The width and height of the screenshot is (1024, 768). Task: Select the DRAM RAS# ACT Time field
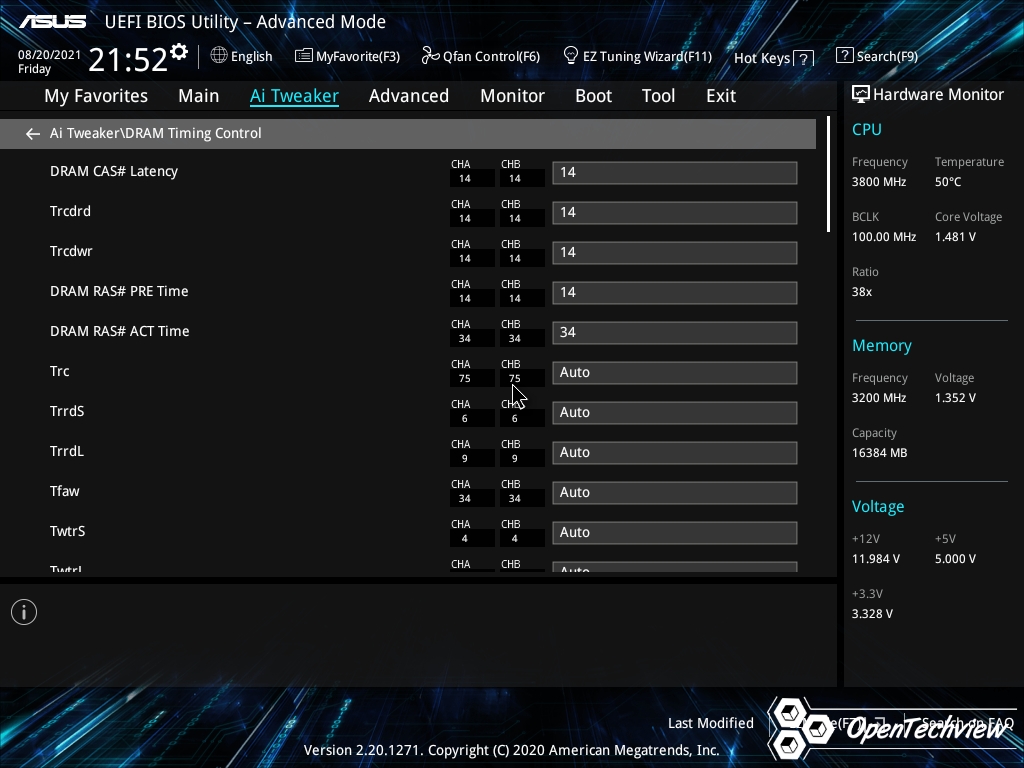pos(675,332)
